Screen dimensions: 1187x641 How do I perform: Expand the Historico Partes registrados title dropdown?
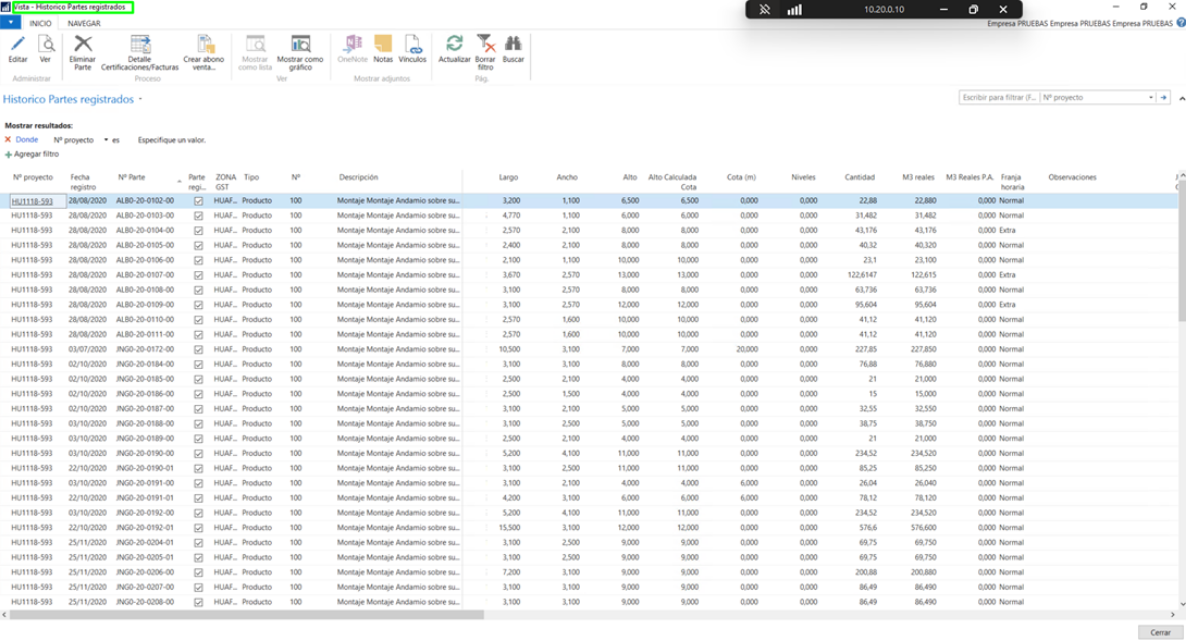140,100
